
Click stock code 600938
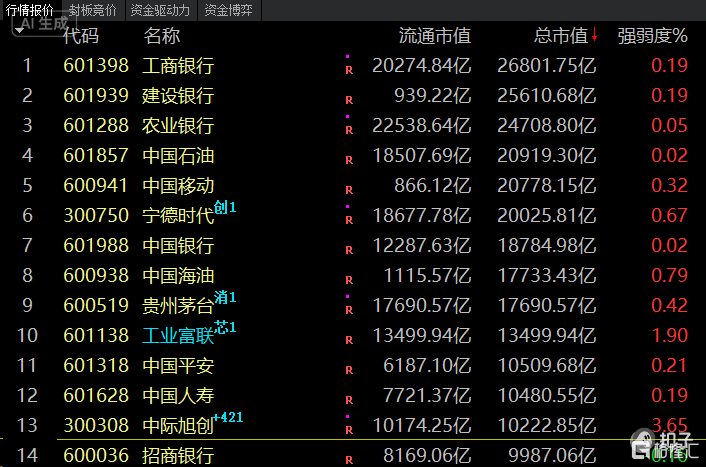(x=96, y=276)
